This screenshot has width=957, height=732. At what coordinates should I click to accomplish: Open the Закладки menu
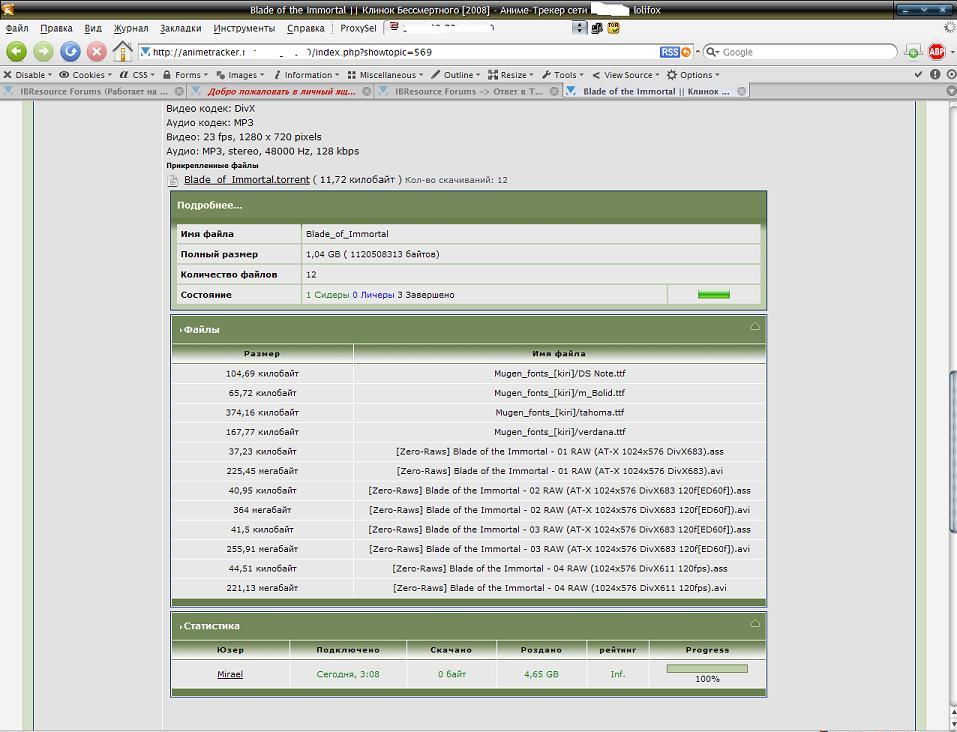181,28
